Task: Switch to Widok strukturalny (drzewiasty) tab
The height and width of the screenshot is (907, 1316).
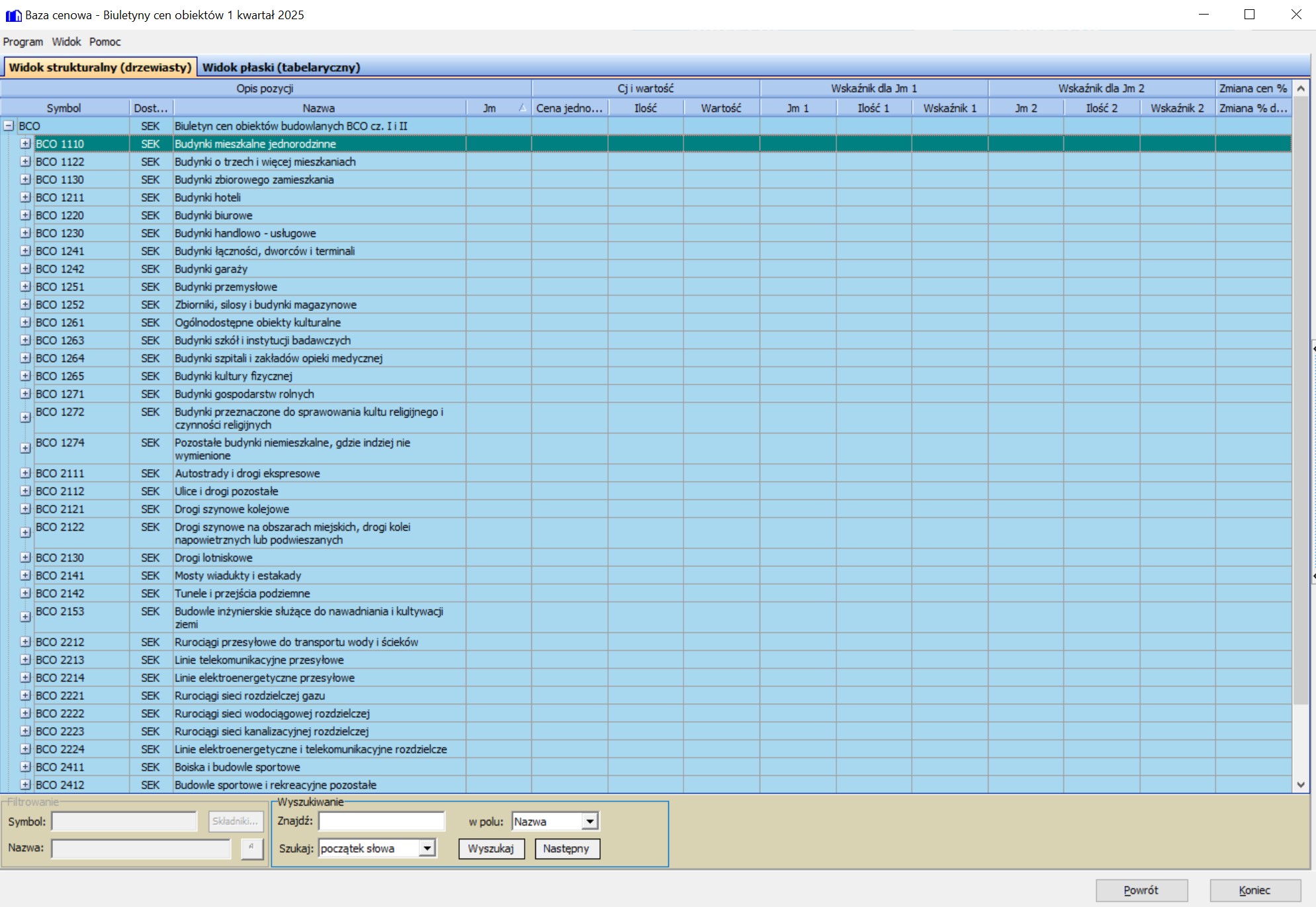Action: click(100, 67)
